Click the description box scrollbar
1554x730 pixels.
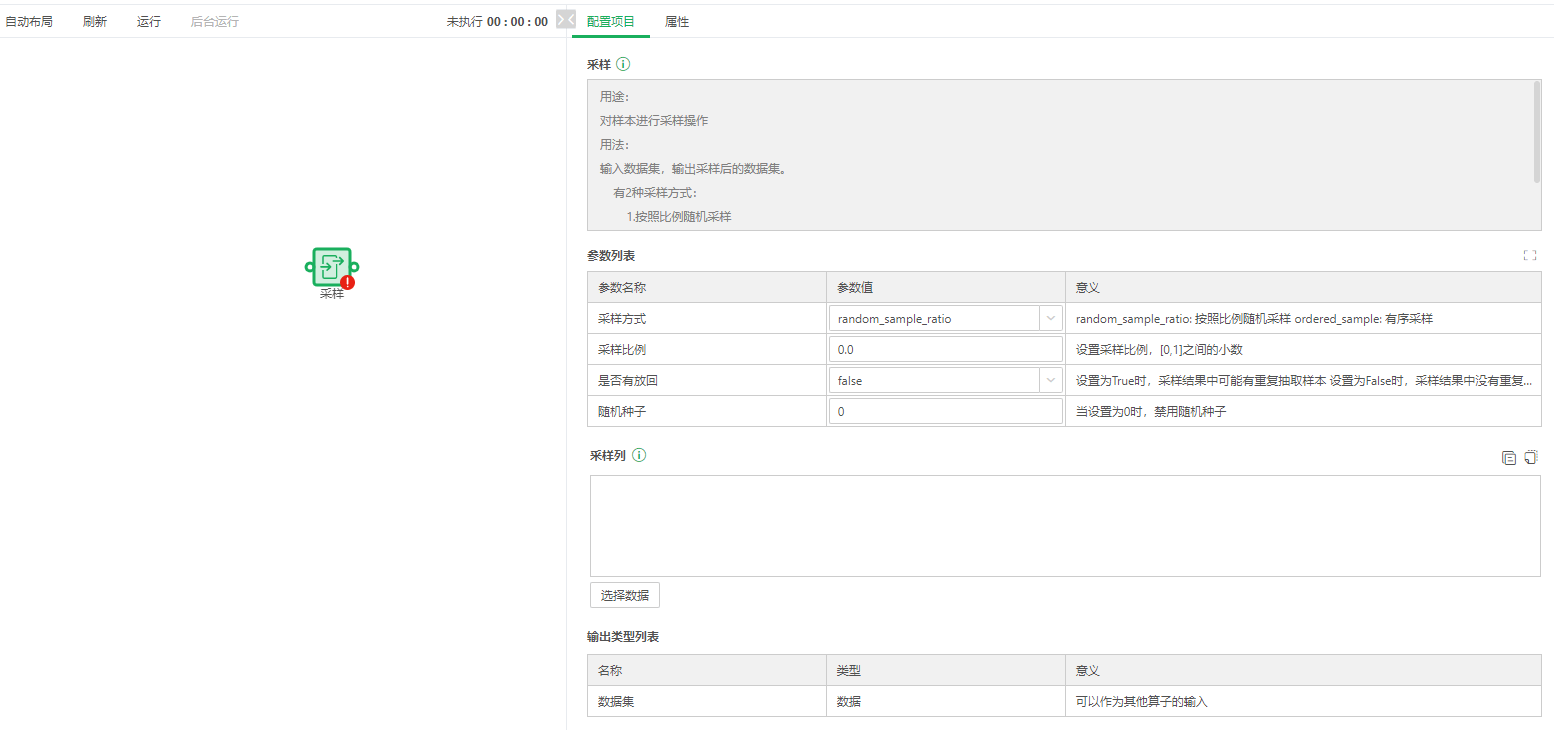(1536, 131)
